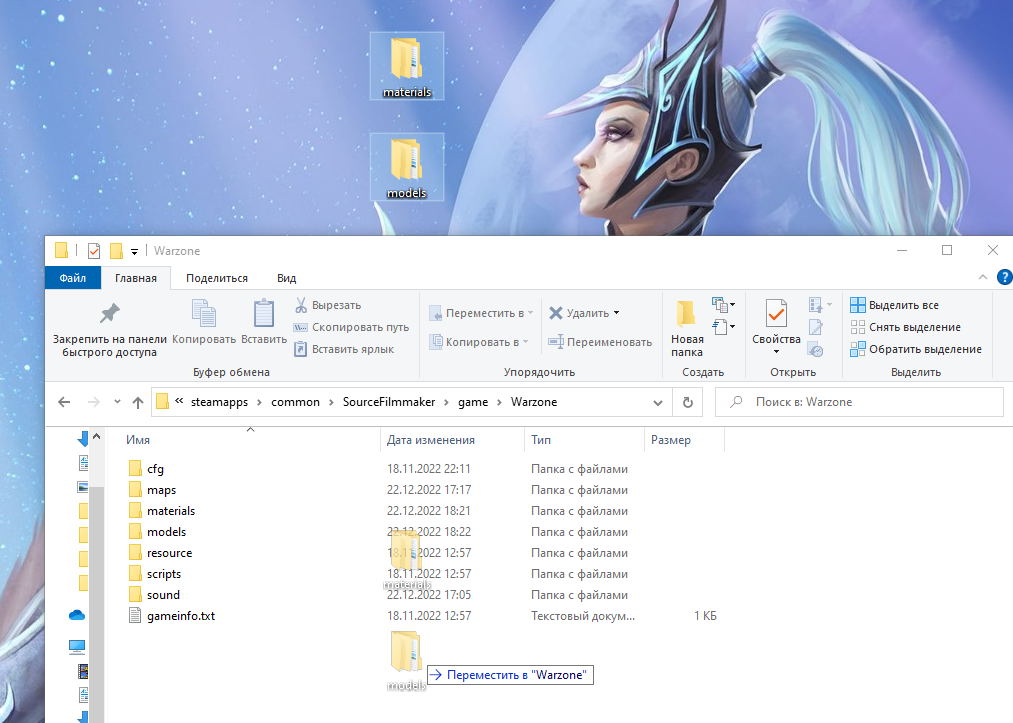
Task: Open the Quick Access Toolbar customize arrow
Action: [134, 251]
